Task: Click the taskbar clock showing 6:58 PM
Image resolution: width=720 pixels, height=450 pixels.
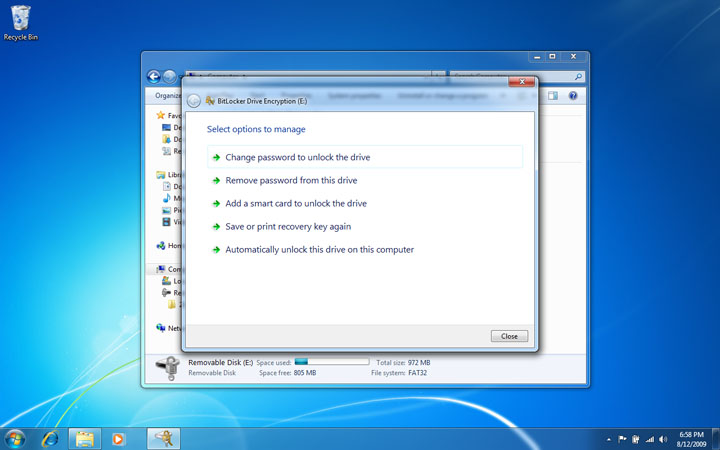Action: coord(690,438)
